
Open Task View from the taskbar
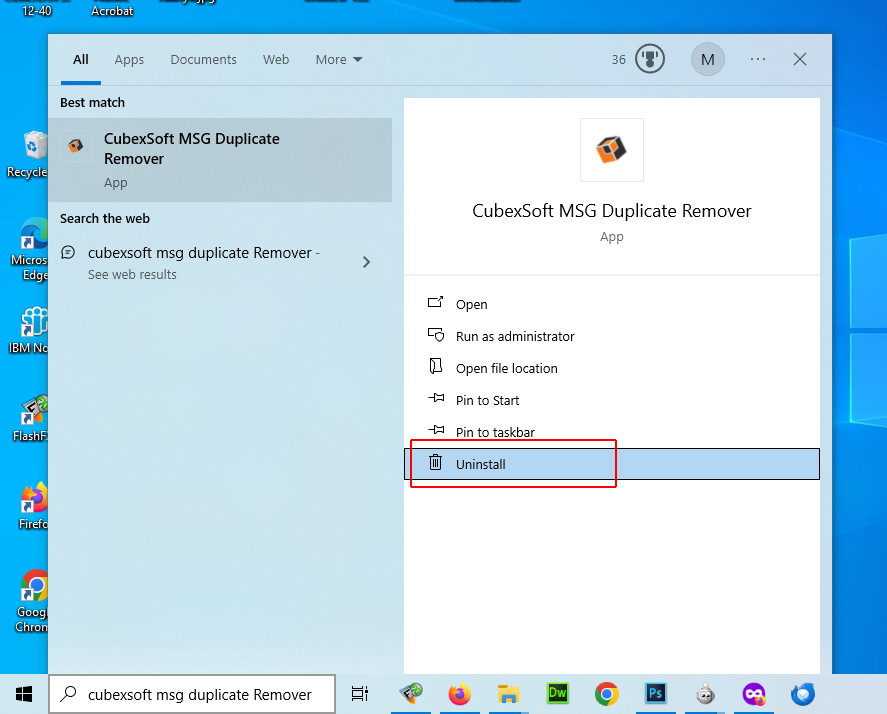[359, 694]
